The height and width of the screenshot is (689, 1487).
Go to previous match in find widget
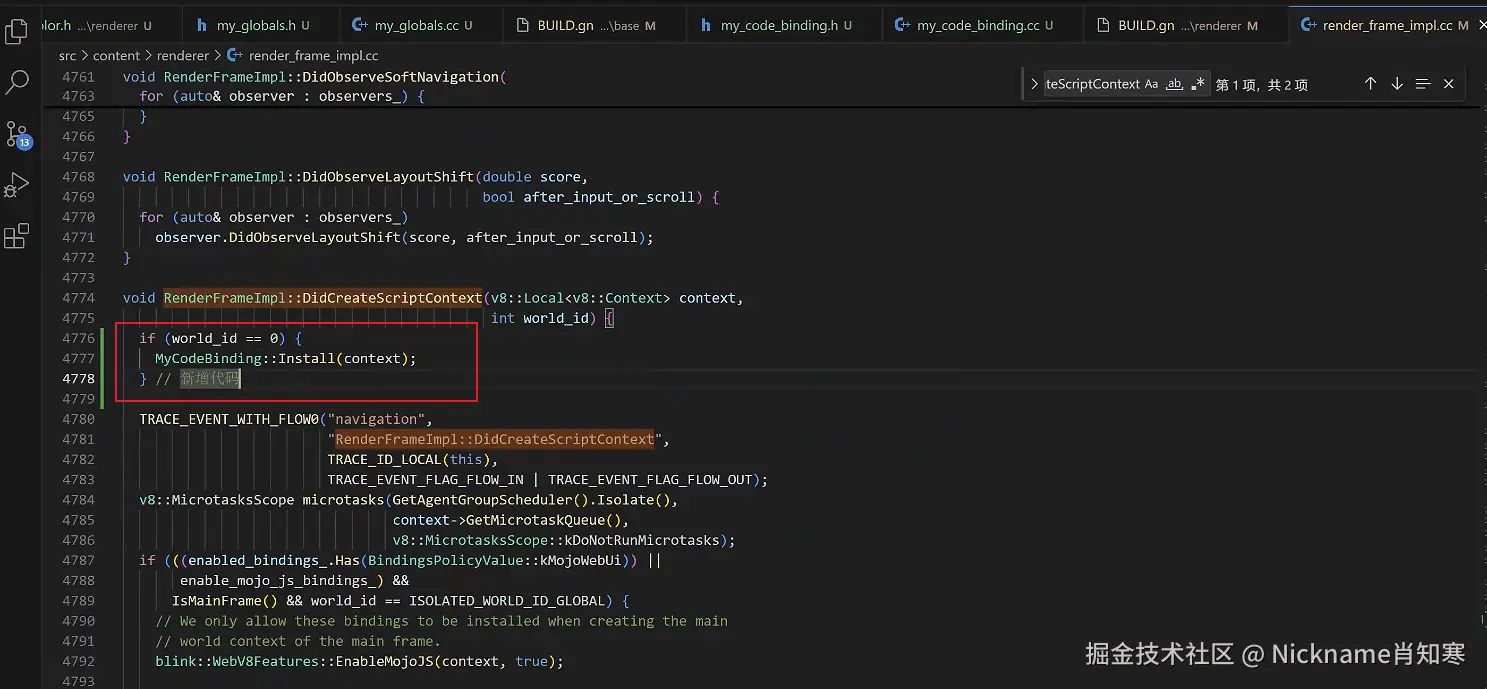pyautogui.click(x=1371, y=84)
